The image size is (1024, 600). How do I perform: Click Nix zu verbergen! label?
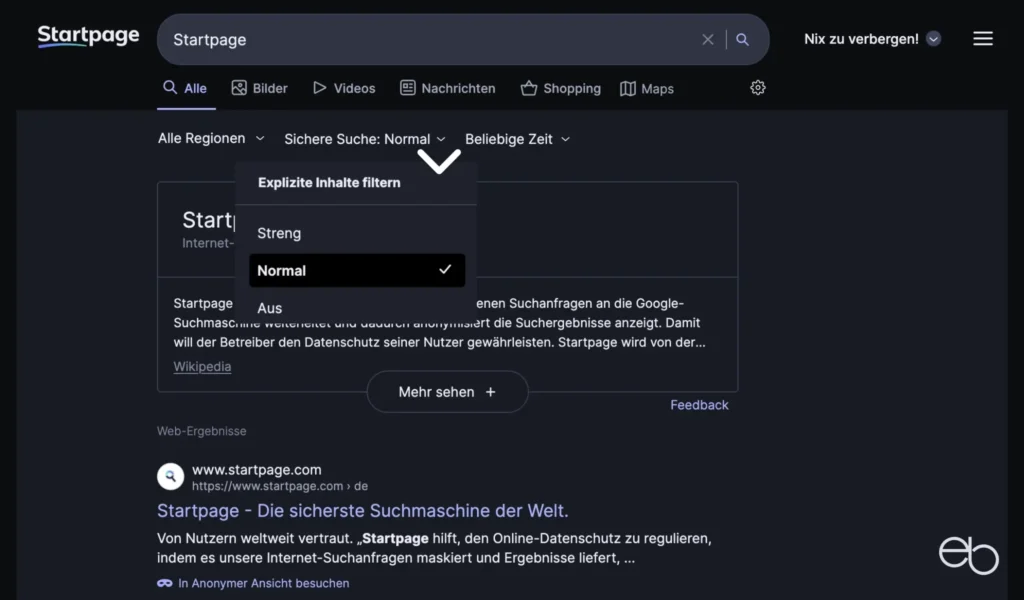(861, 39)
